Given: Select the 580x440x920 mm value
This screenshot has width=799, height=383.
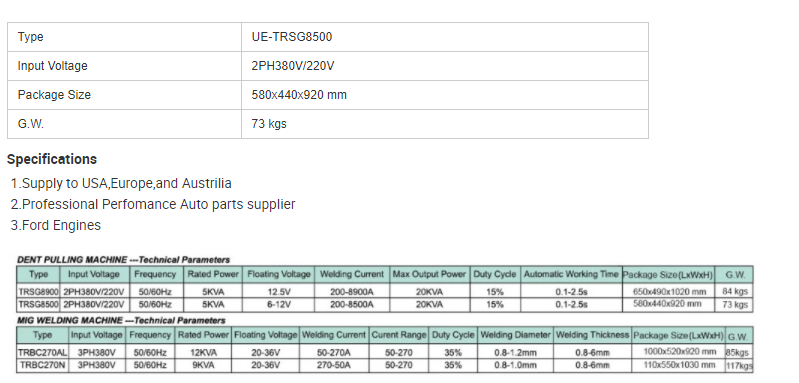Looking at the screenshot, I should point(299,95).
